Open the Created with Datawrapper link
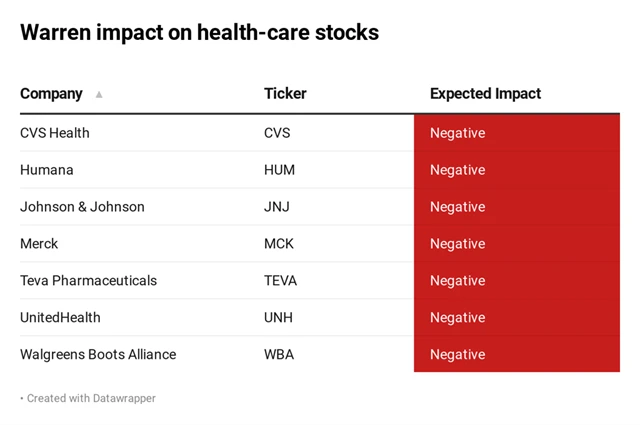Screen dimensions: 640x425 [91, 398]
